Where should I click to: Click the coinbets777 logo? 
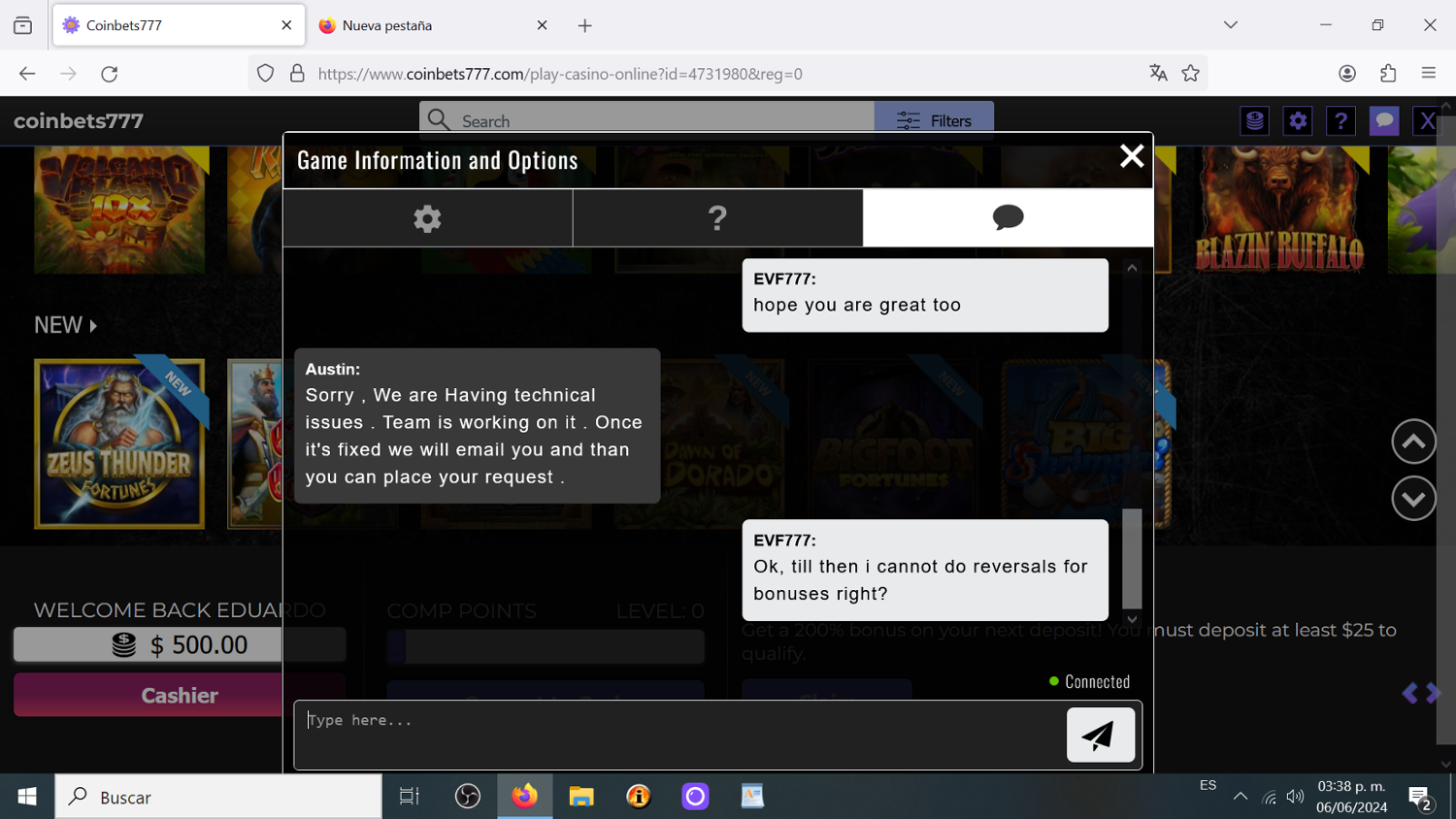pos(79,121)
